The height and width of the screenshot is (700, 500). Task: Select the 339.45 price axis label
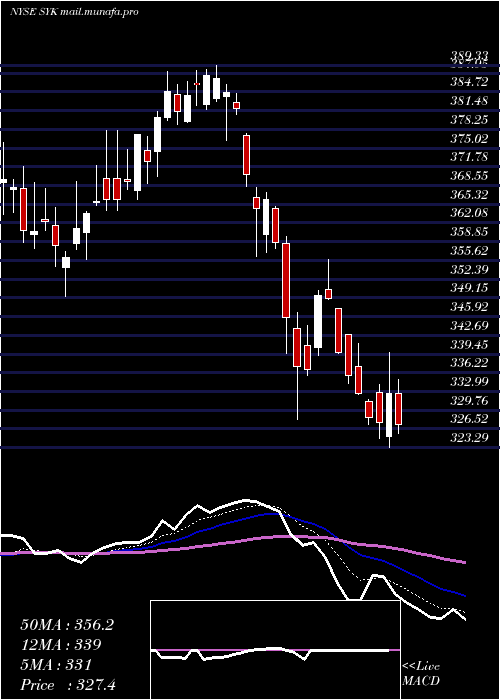point(469,345)
